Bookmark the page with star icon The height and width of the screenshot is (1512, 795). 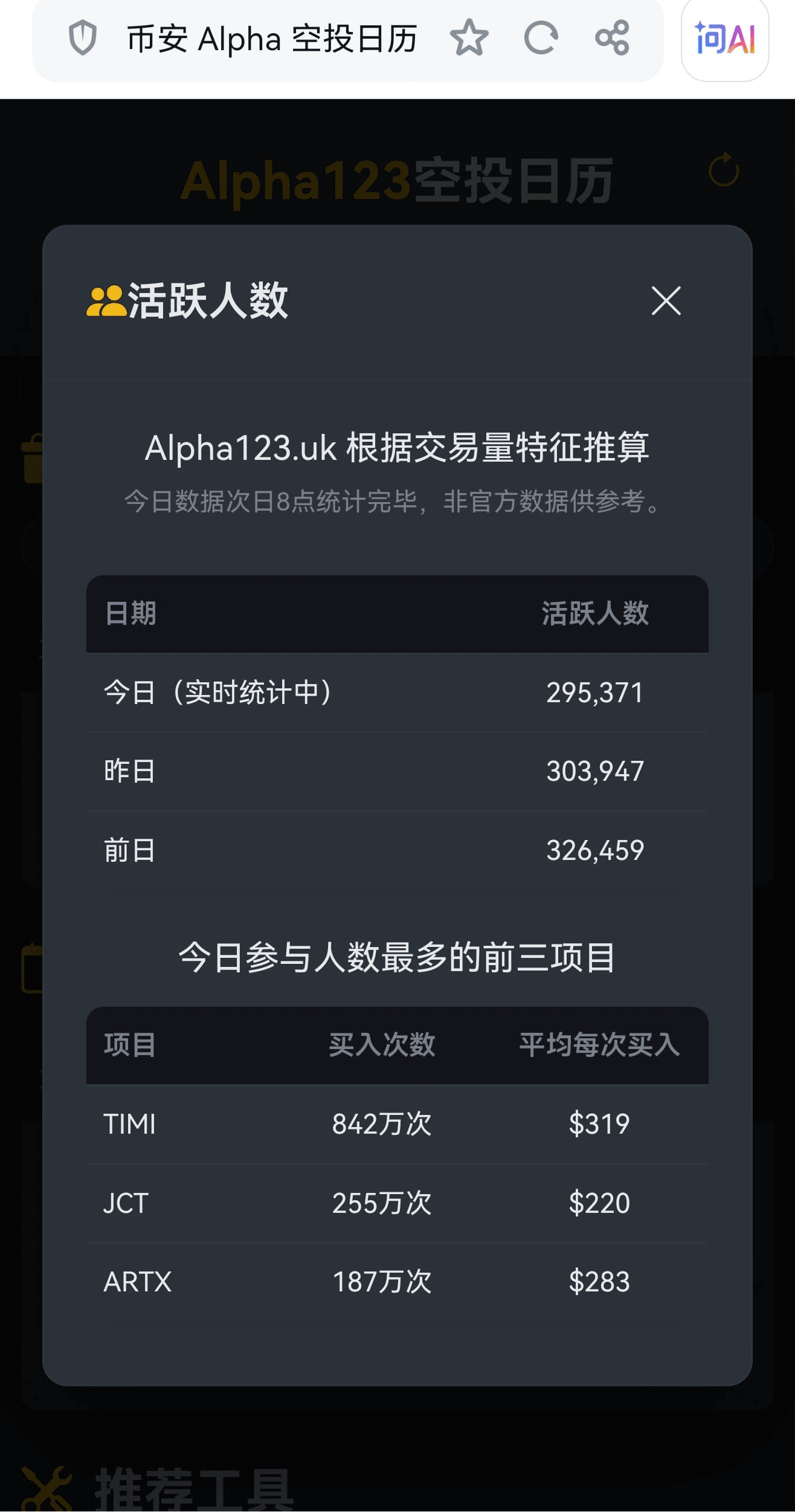[469, 38]
